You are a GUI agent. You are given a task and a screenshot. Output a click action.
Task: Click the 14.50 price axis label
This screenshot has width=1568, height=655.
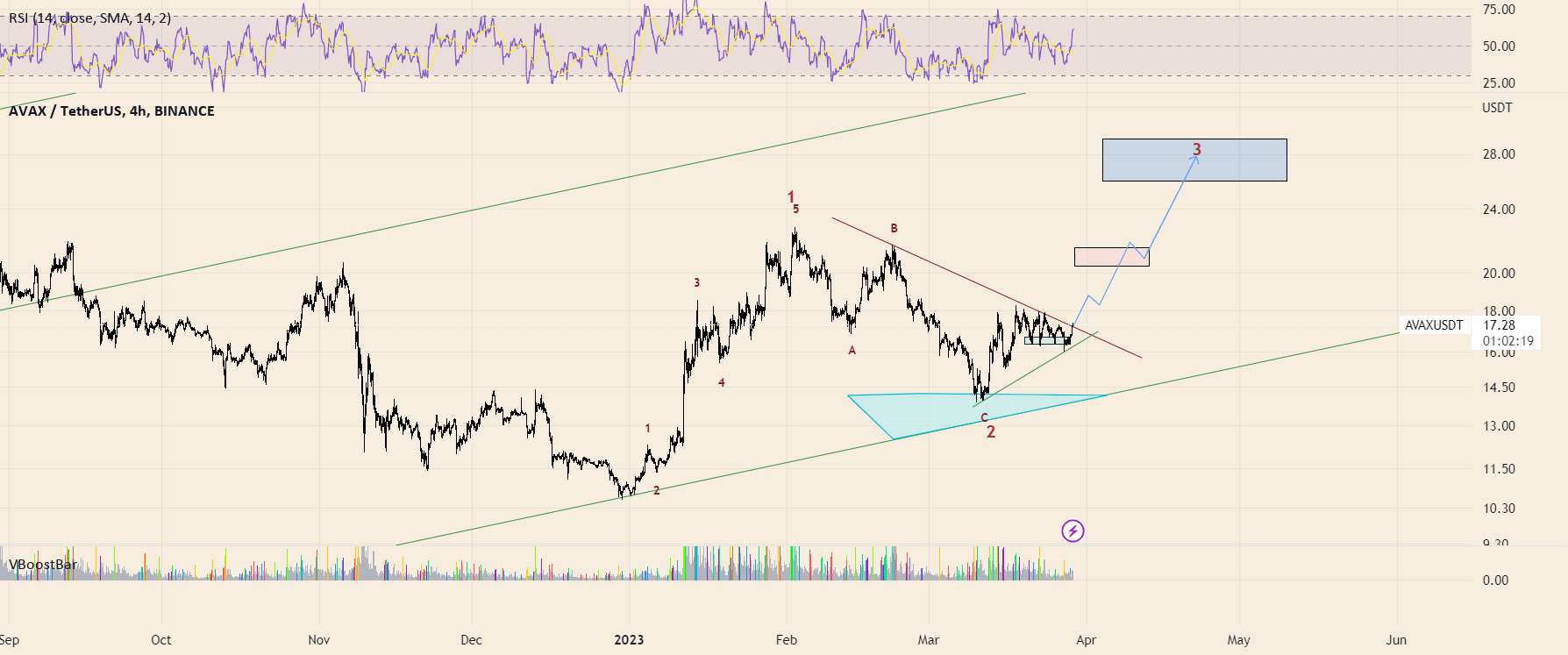[x=1499, y=388]
